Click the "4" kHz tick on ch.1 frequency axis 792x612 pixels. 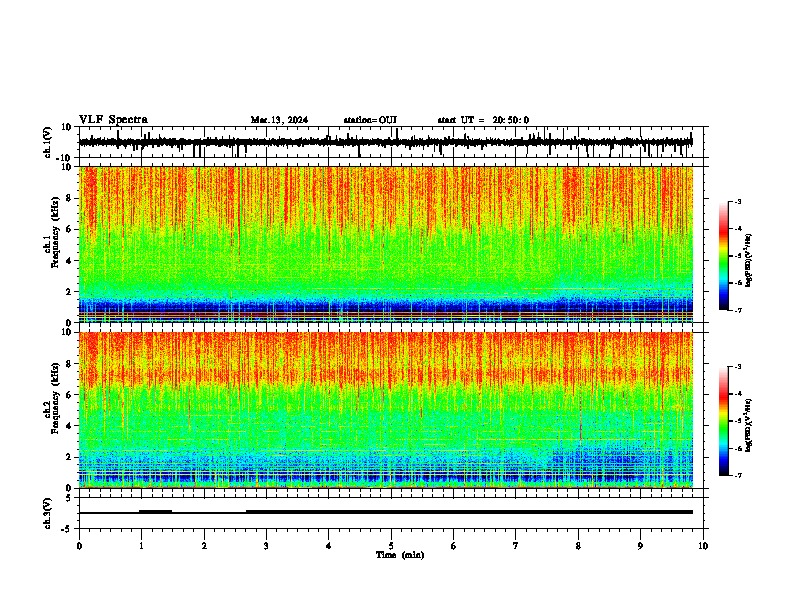[69, 261]
